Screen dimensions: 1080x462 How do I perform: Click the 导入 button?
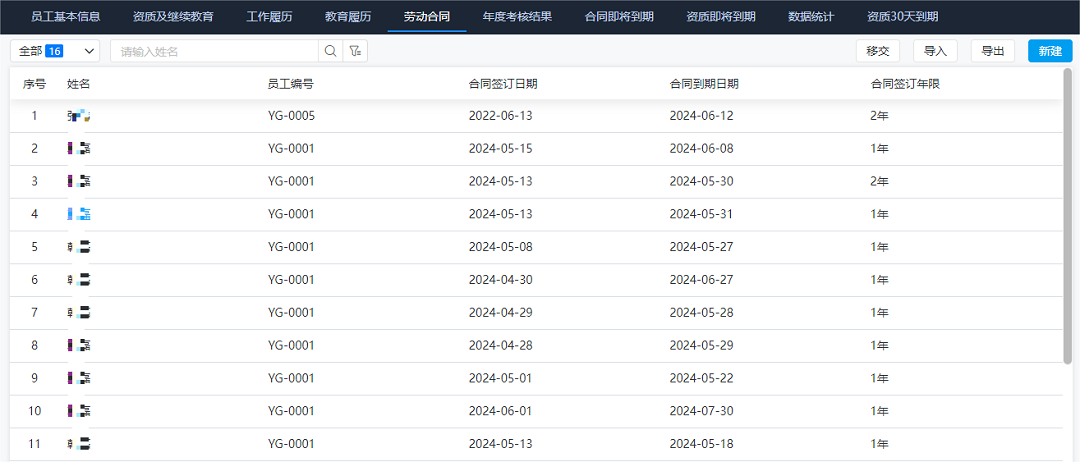pyautogui.click(x=935, y=51)
